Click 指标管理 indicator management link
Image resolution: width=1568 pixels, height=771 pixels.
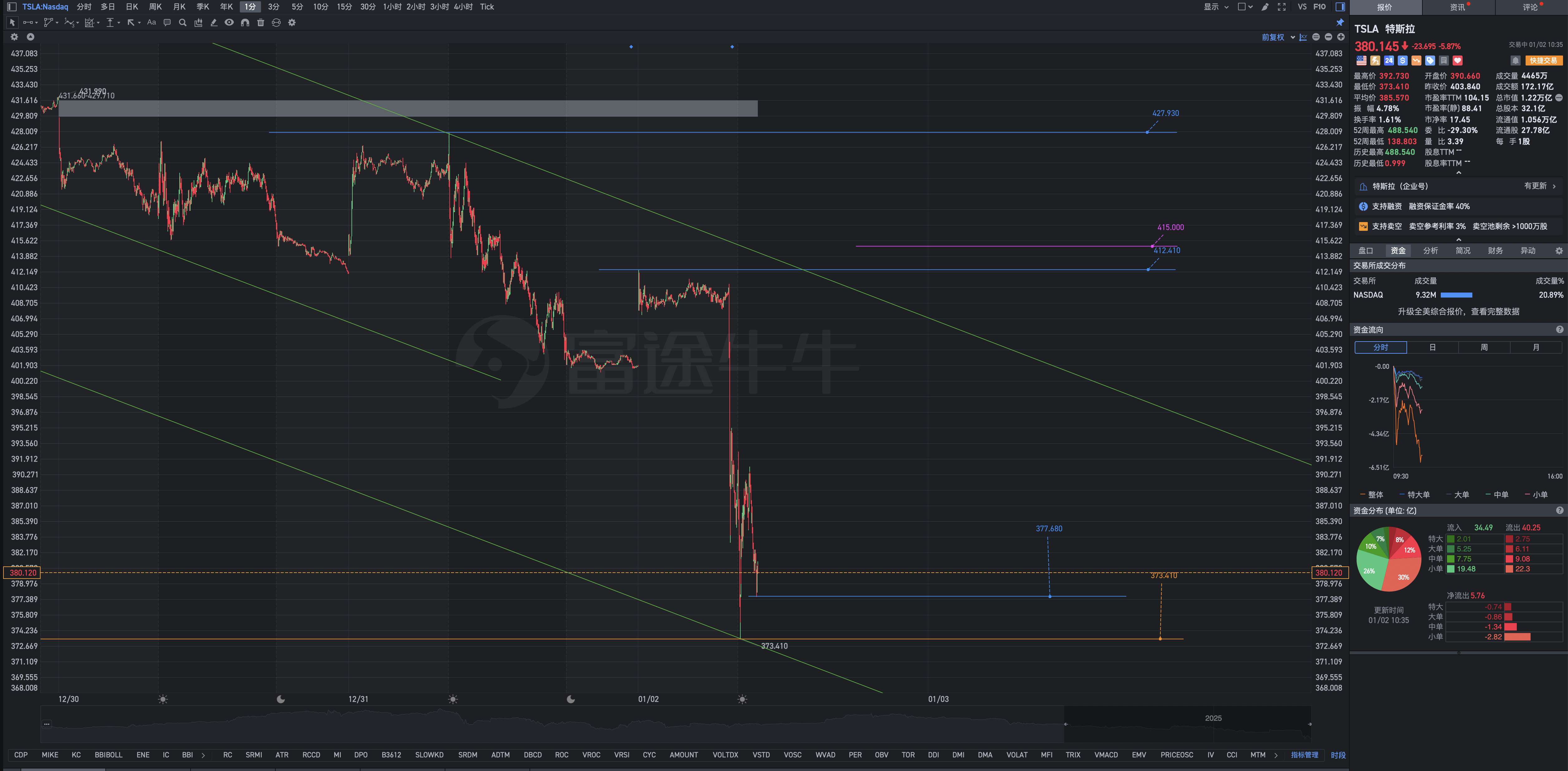pos(1304,755)
